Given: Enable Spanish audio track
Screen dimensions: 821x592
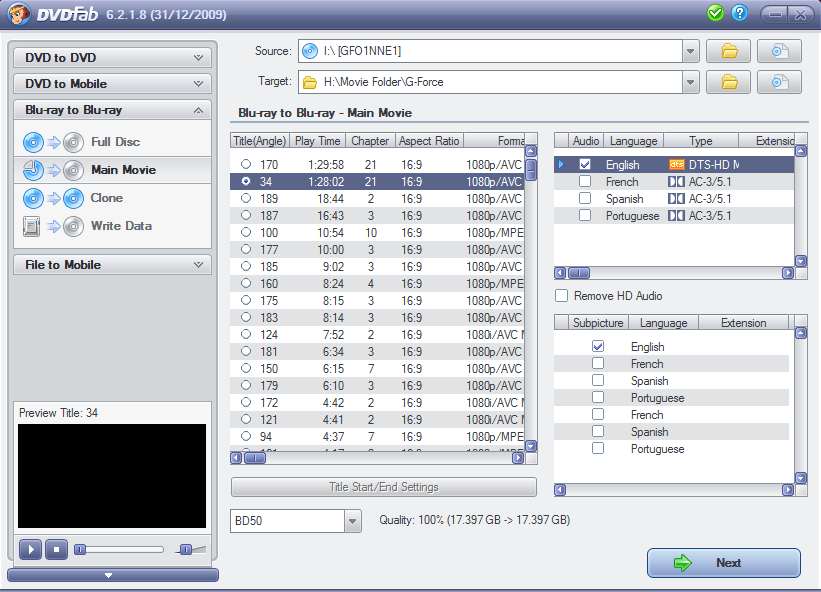Looking at the screenshot, I should tap(585, 198).
